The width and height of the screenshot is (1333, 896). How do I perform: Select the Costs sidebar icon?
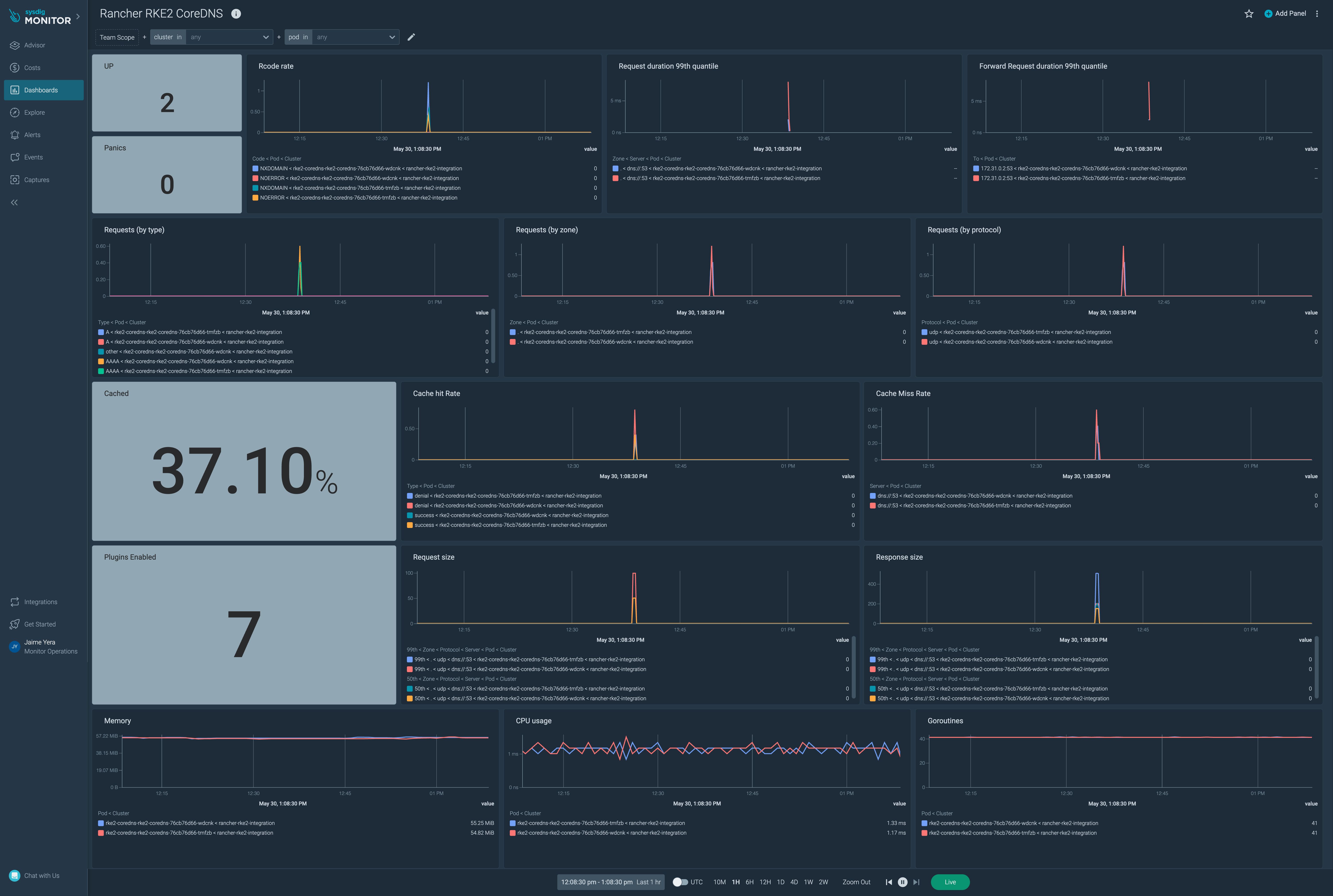(x=33, y=67)
